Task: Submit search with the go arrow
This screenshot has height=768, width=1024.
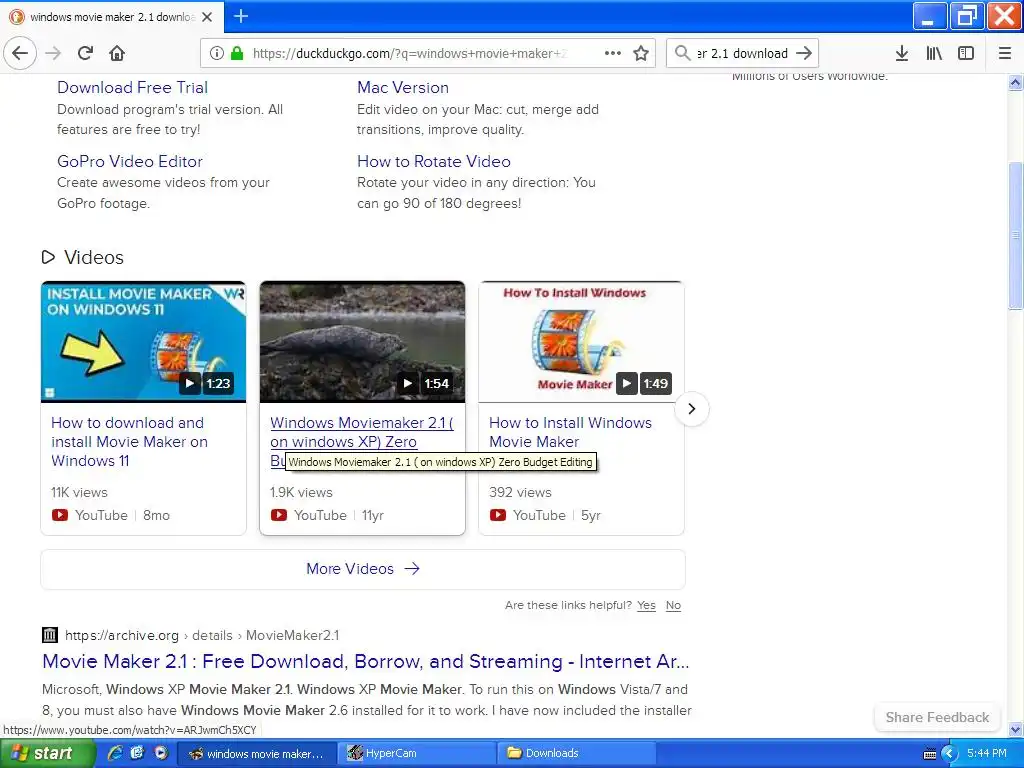Action: click(x=804, y=53)
